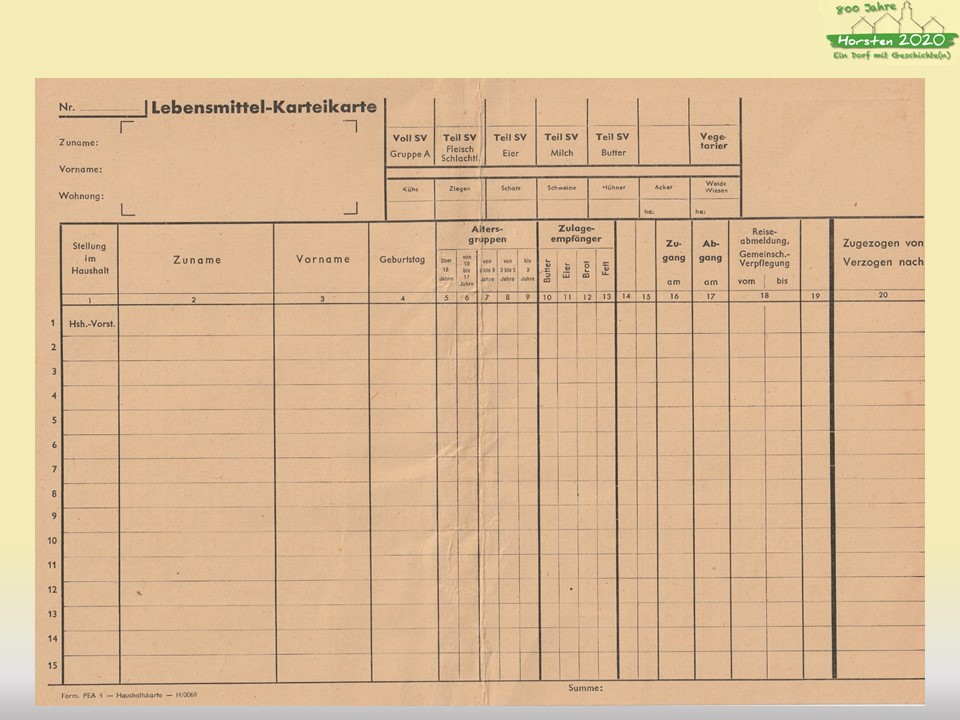This screenshot has height=720, width=960.
Task: Click the Zugezogen von header text
Action: pos(882,242)
